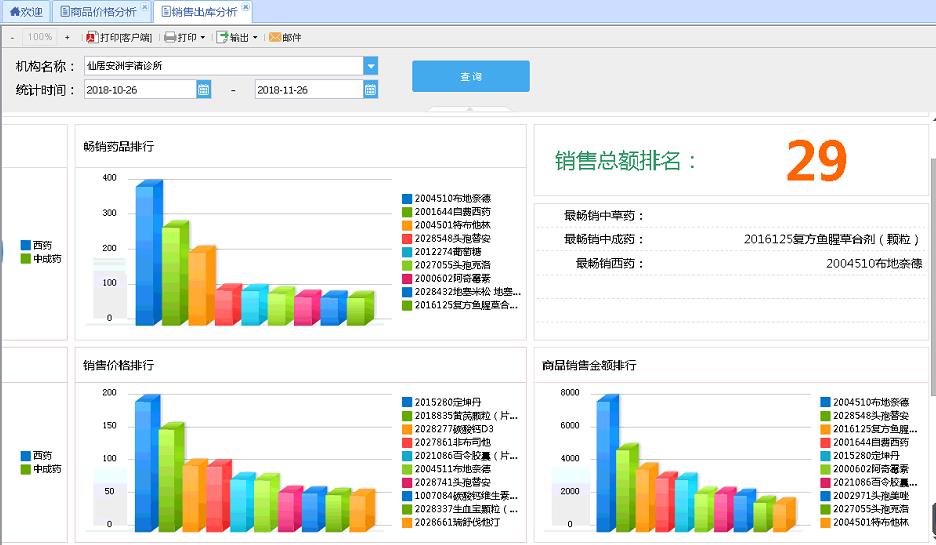Click legend entry 2004510布地奈德 in 畅销药品排行
Screen dimensions: 936x545
point(447,198)
